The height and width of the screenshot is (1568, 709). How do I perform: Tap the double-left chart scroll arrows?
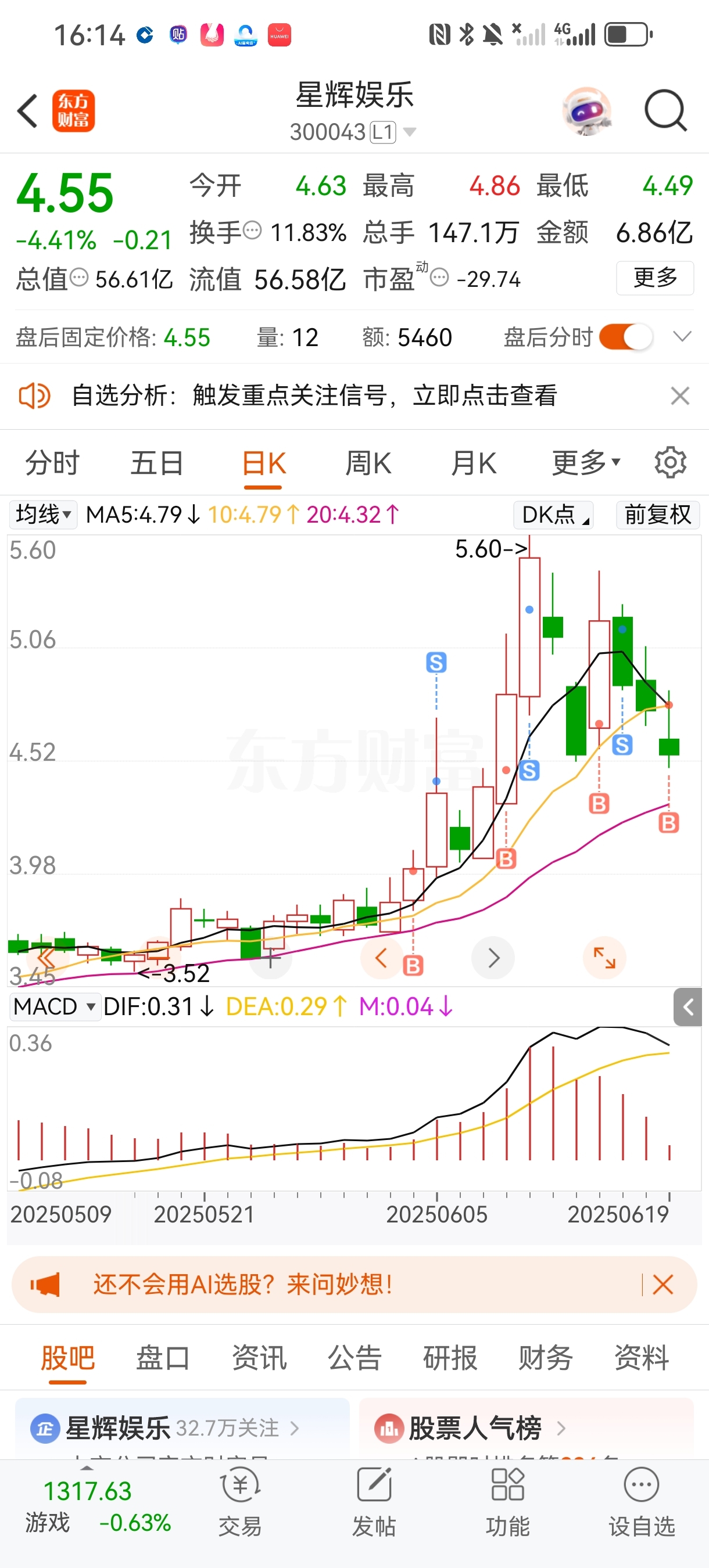pyautogui.click(x=45, y=958)
